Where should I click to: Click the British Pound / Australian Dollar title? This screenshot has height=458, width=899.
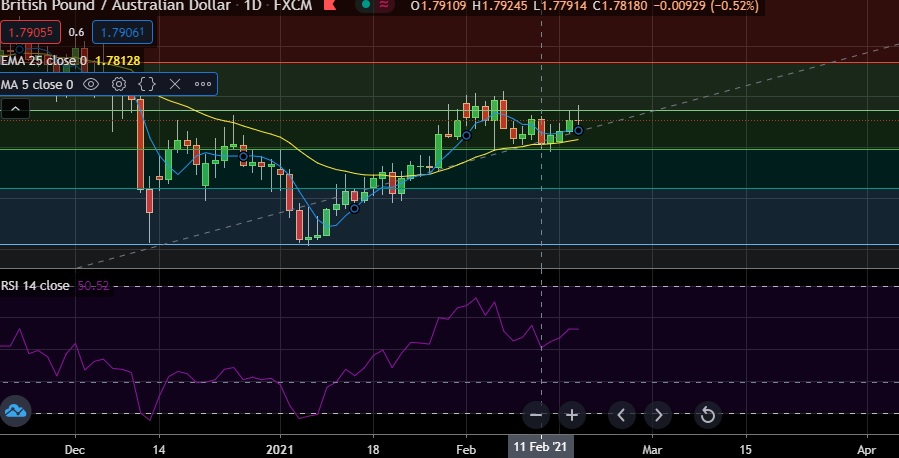115,6
